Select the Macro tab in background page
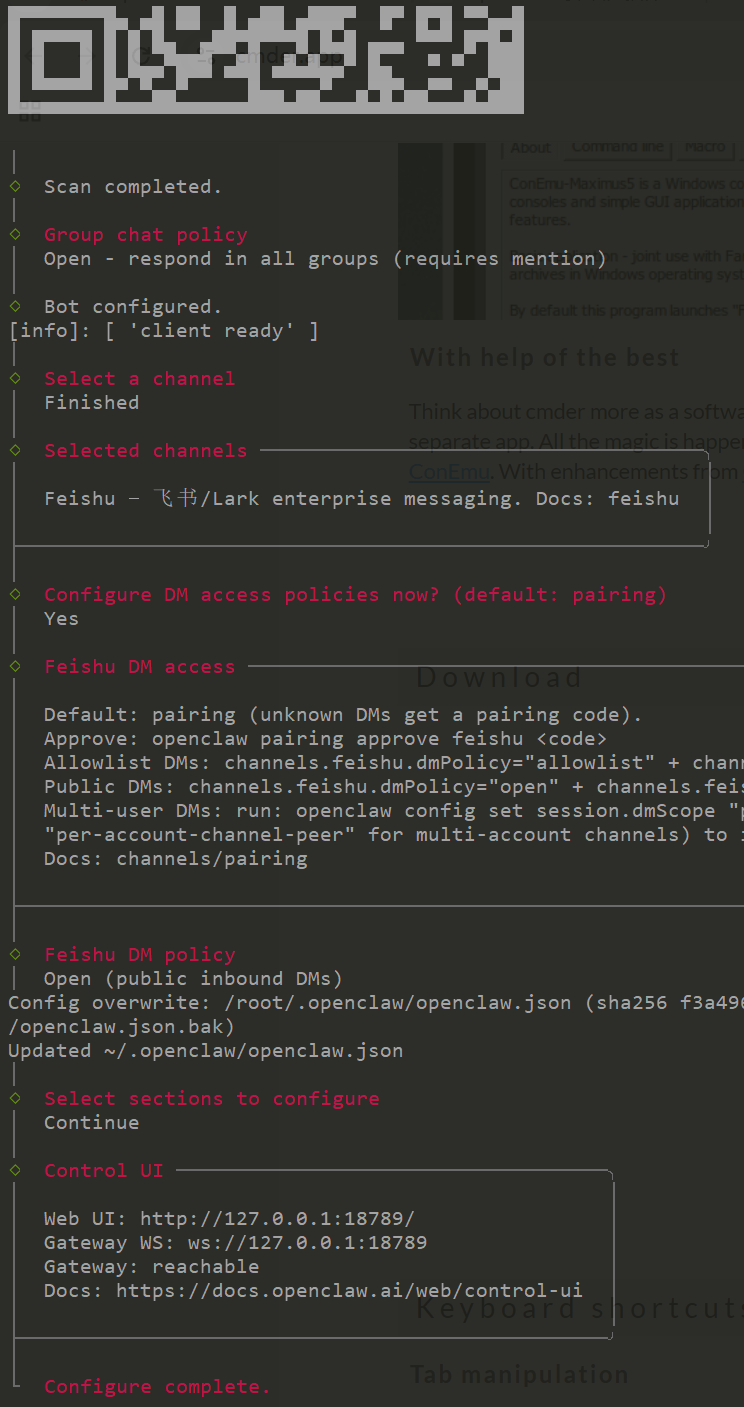744x1407 pixels. coord(705,147)
